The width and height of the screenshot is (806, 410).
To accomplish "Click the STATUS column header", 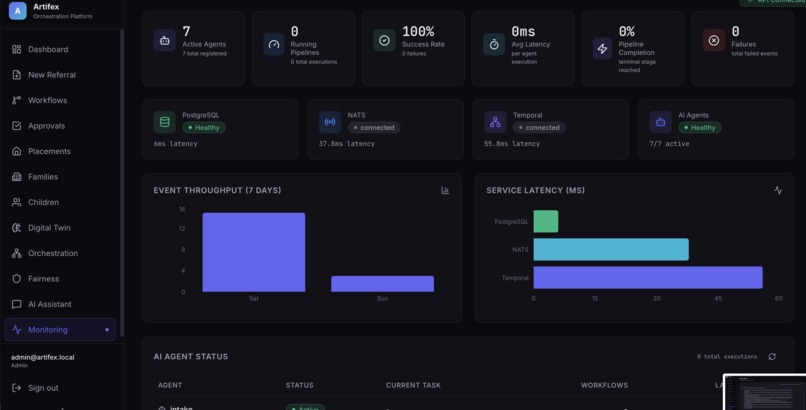I will point(300,385).
